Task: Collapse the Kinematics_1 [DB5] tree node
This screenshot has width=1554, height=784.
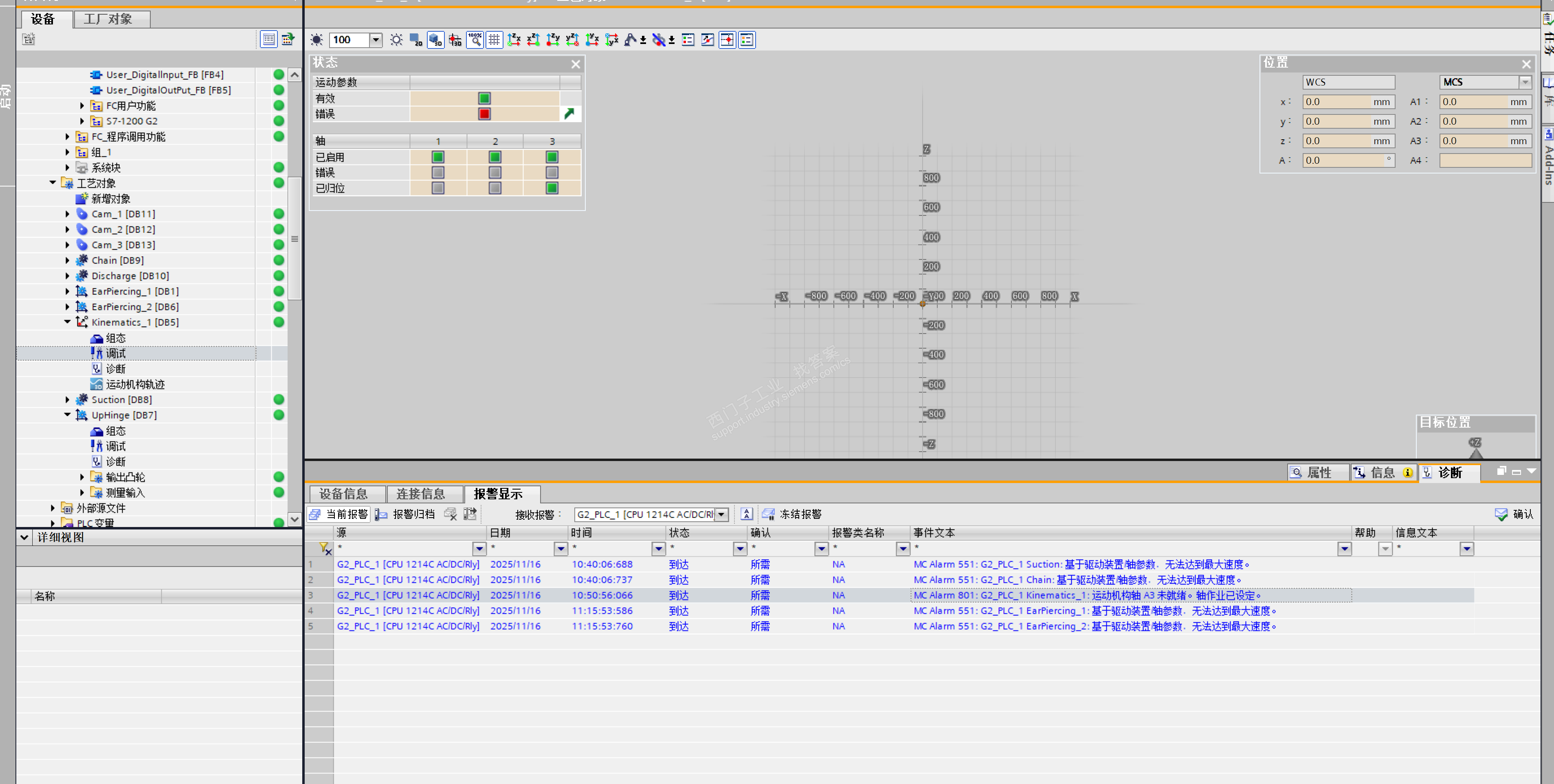Action: tap(68, 322)
